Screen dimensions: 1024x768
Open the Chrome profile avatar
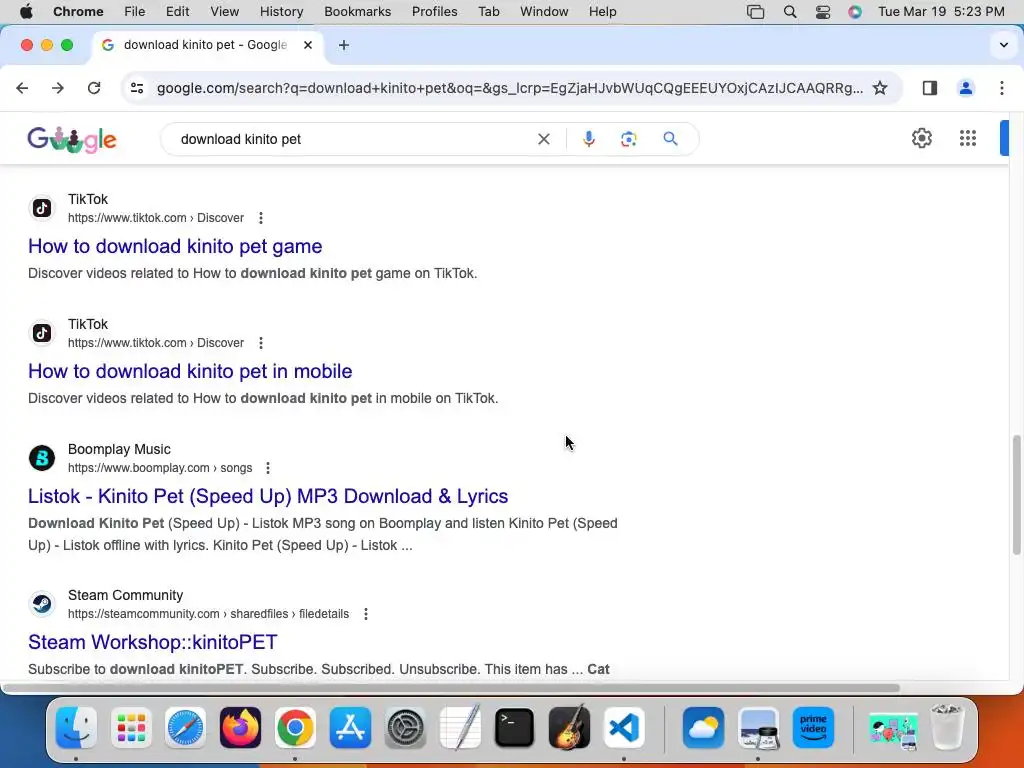(x=966, y=88)
